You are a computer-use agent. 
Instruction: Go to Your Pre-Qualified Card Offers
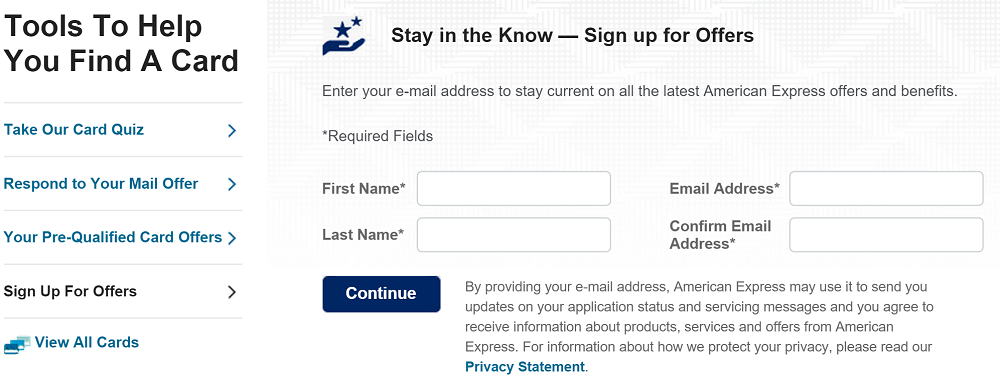coord(113,237)
